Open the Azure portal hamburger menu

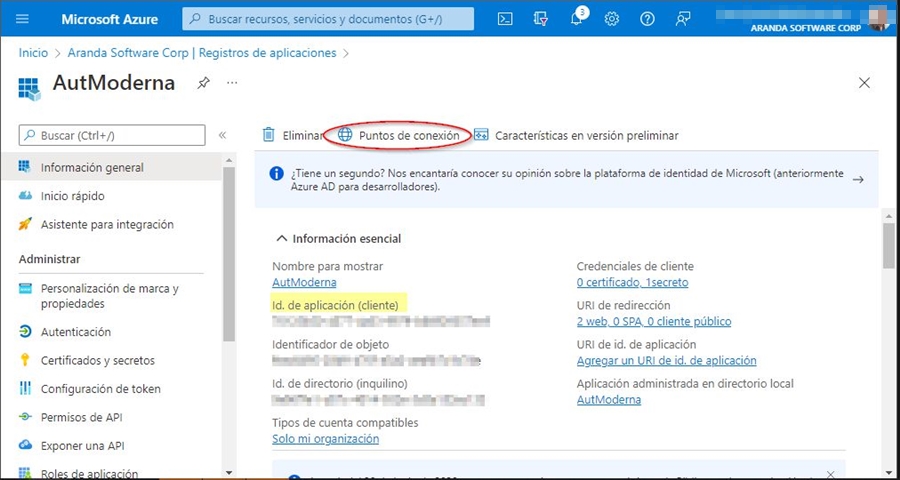pos(22,18)
